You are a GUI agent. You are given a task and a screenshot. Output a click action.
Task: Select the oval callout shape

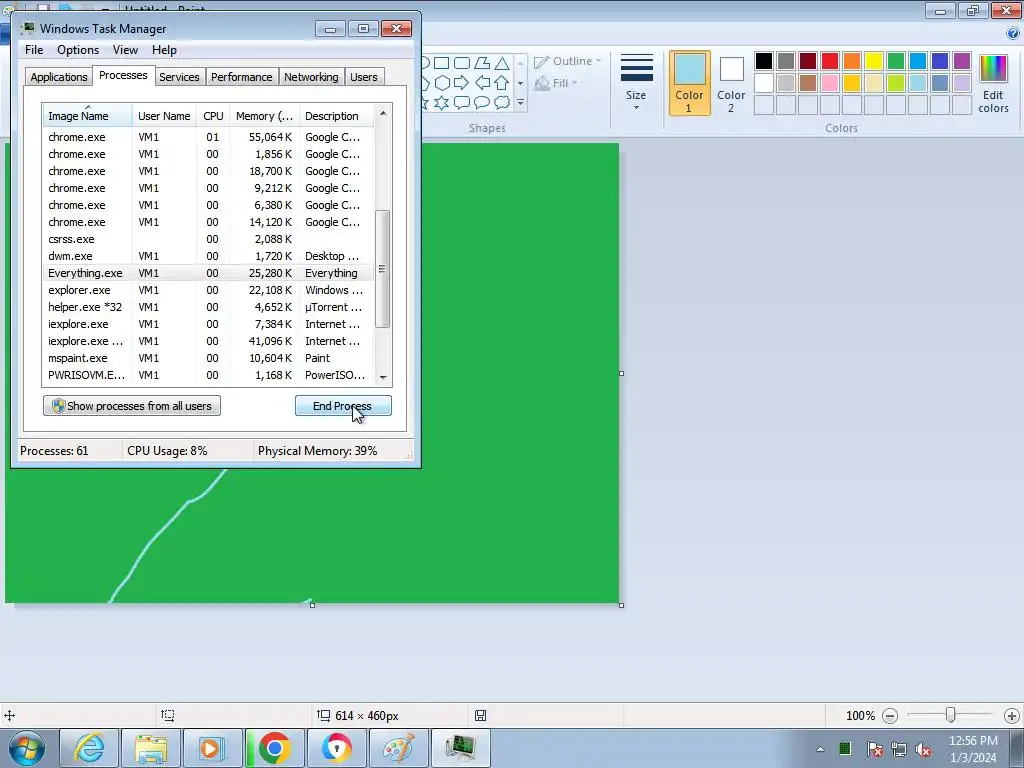[482, 103]
